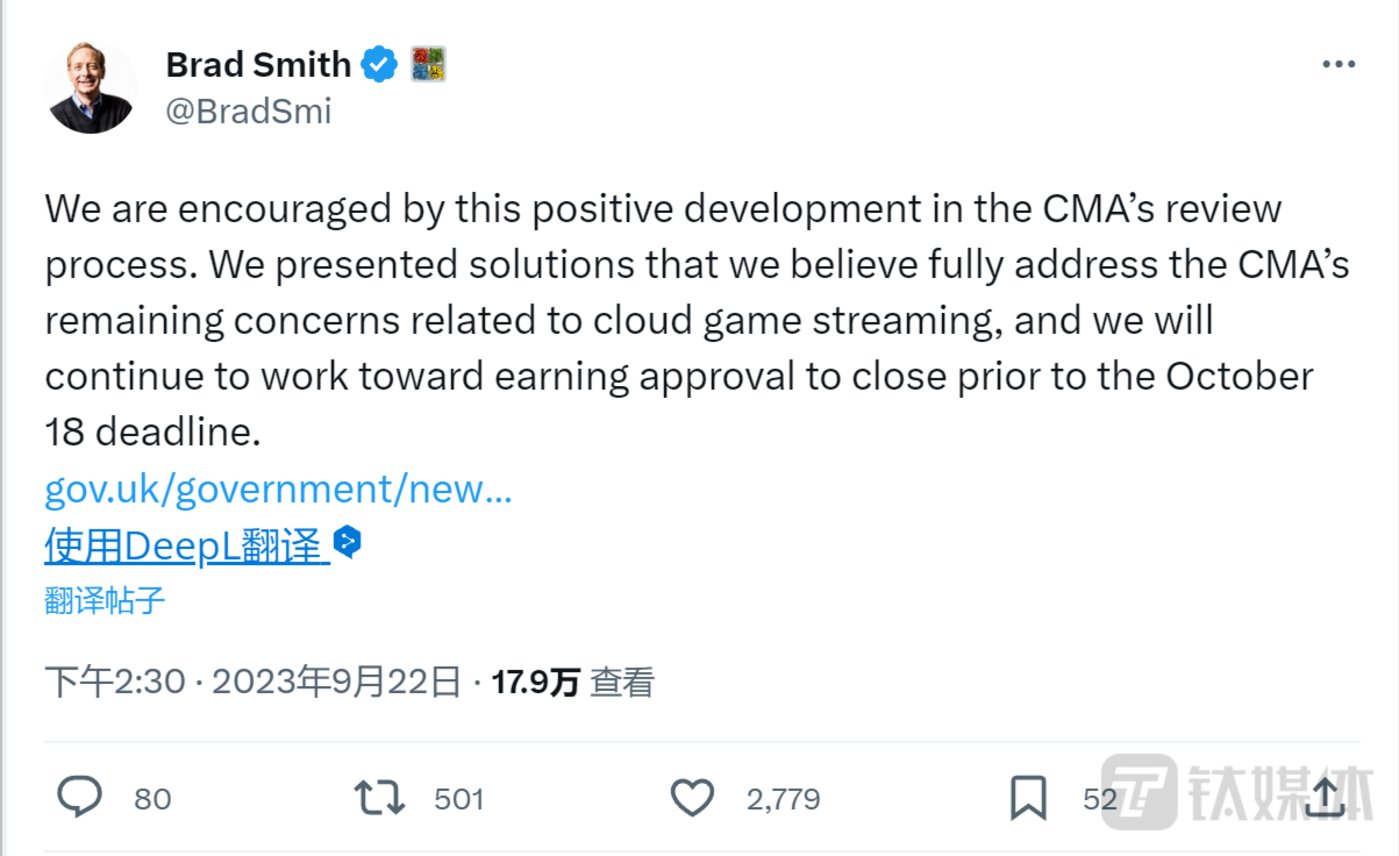This screenshot has width=1399, height=856.
Task: Click the share upload arrow icon
Action: (x=1326, y=798)
